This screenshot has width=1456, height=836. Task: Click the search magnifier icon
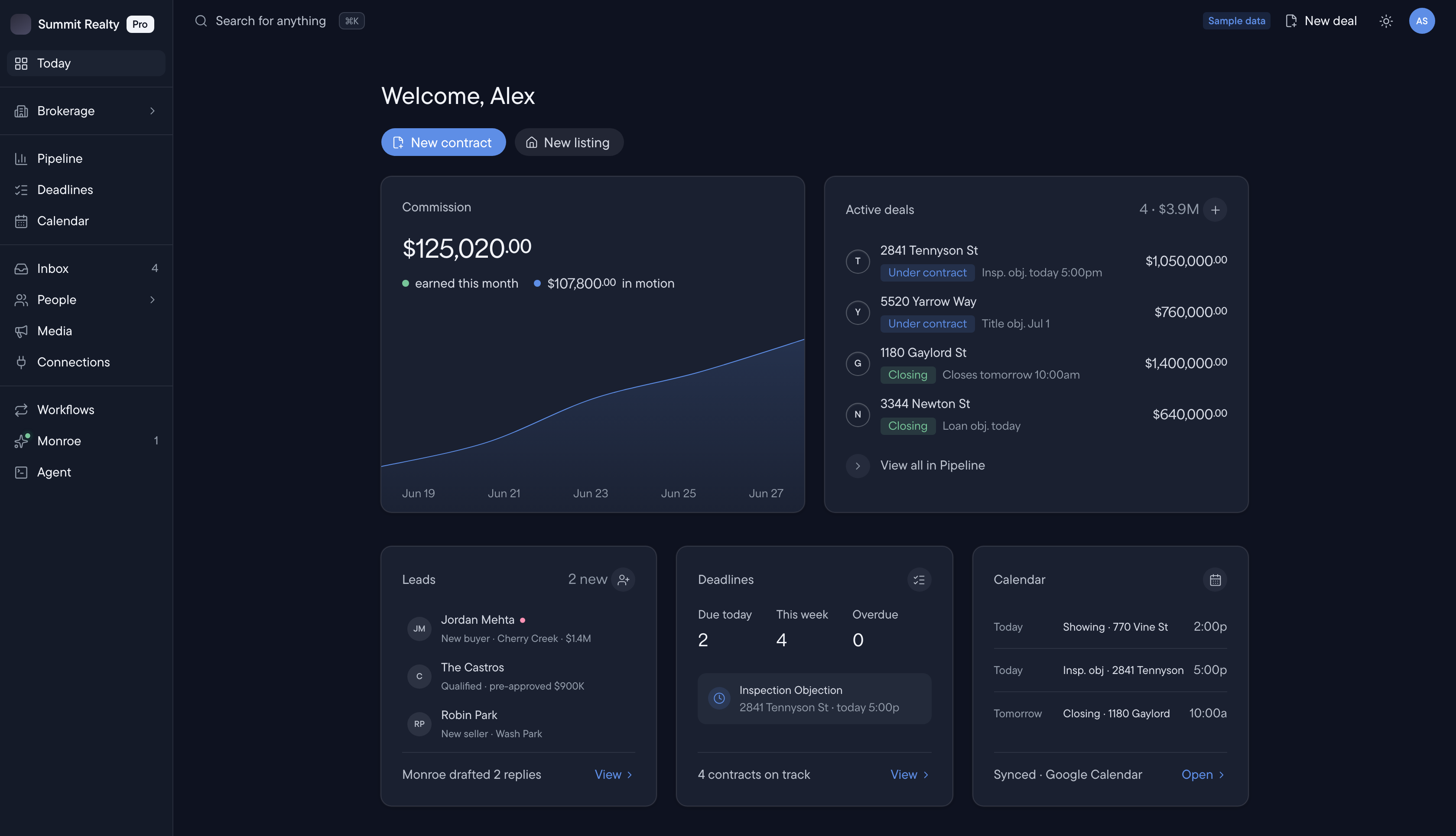point(201,21)
